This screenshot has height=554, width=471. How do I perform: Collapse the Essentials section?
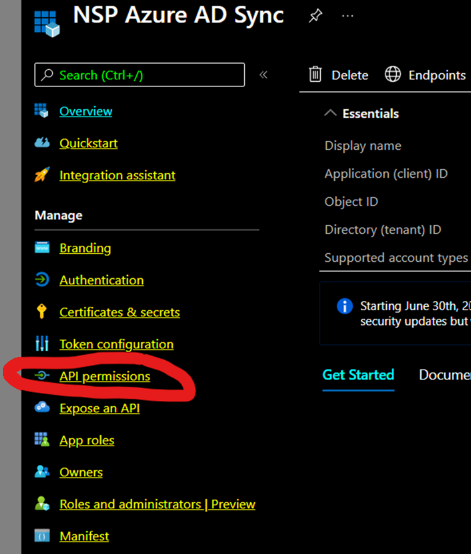(x=330, y=113)
